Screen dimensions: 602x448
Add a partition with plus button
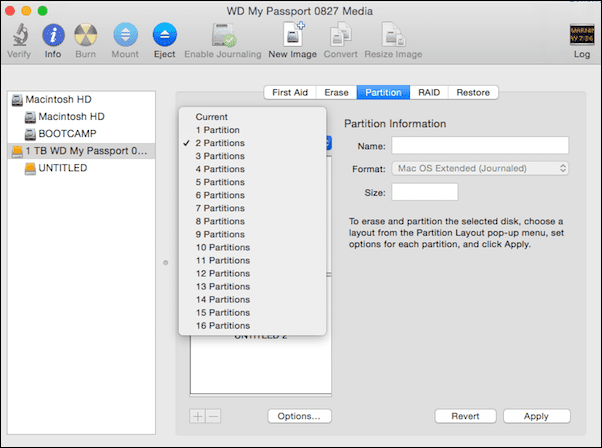pyautogui.click(x=197, y=416)
